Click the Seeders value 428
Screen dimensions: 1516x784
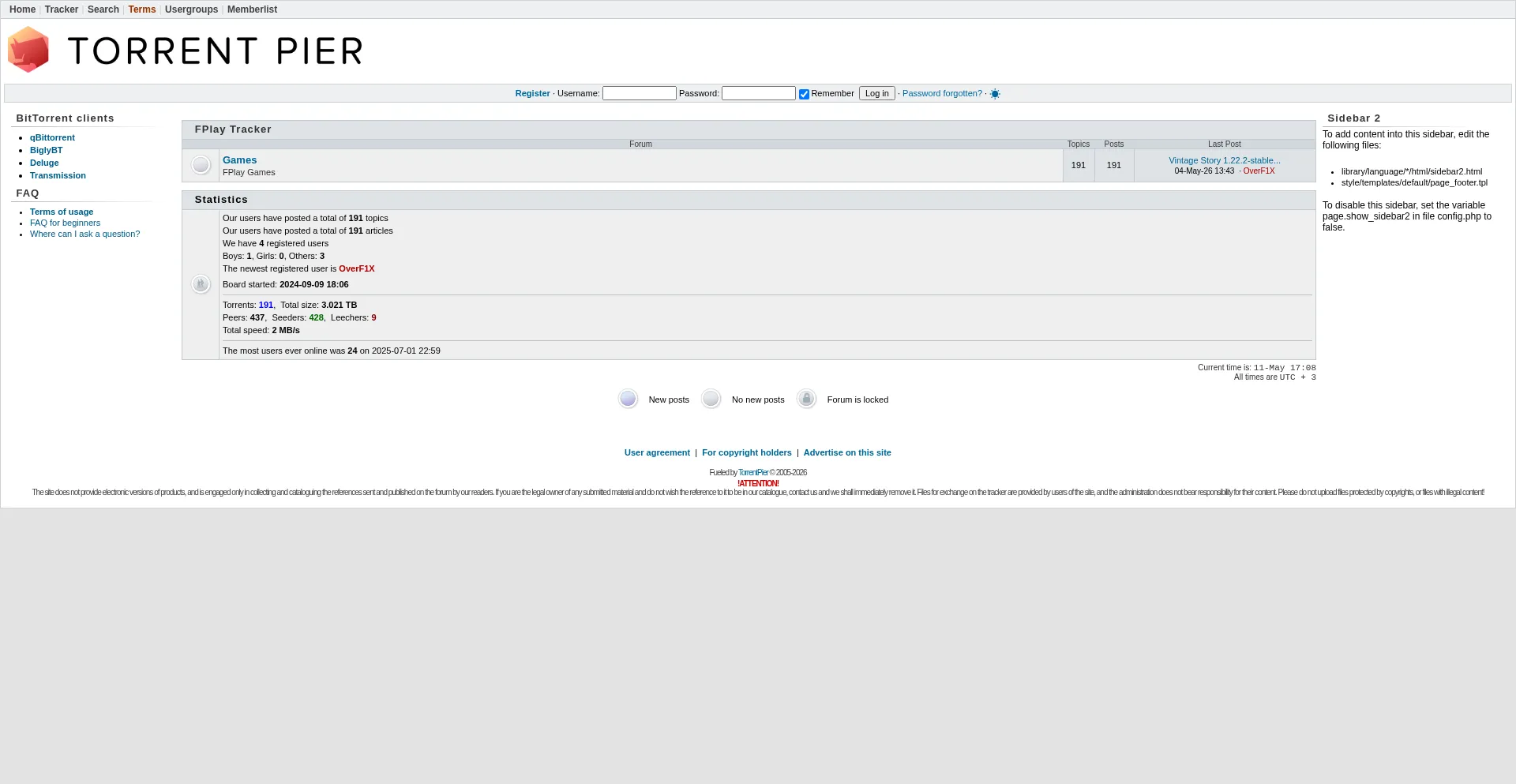(x=316, y=317)
